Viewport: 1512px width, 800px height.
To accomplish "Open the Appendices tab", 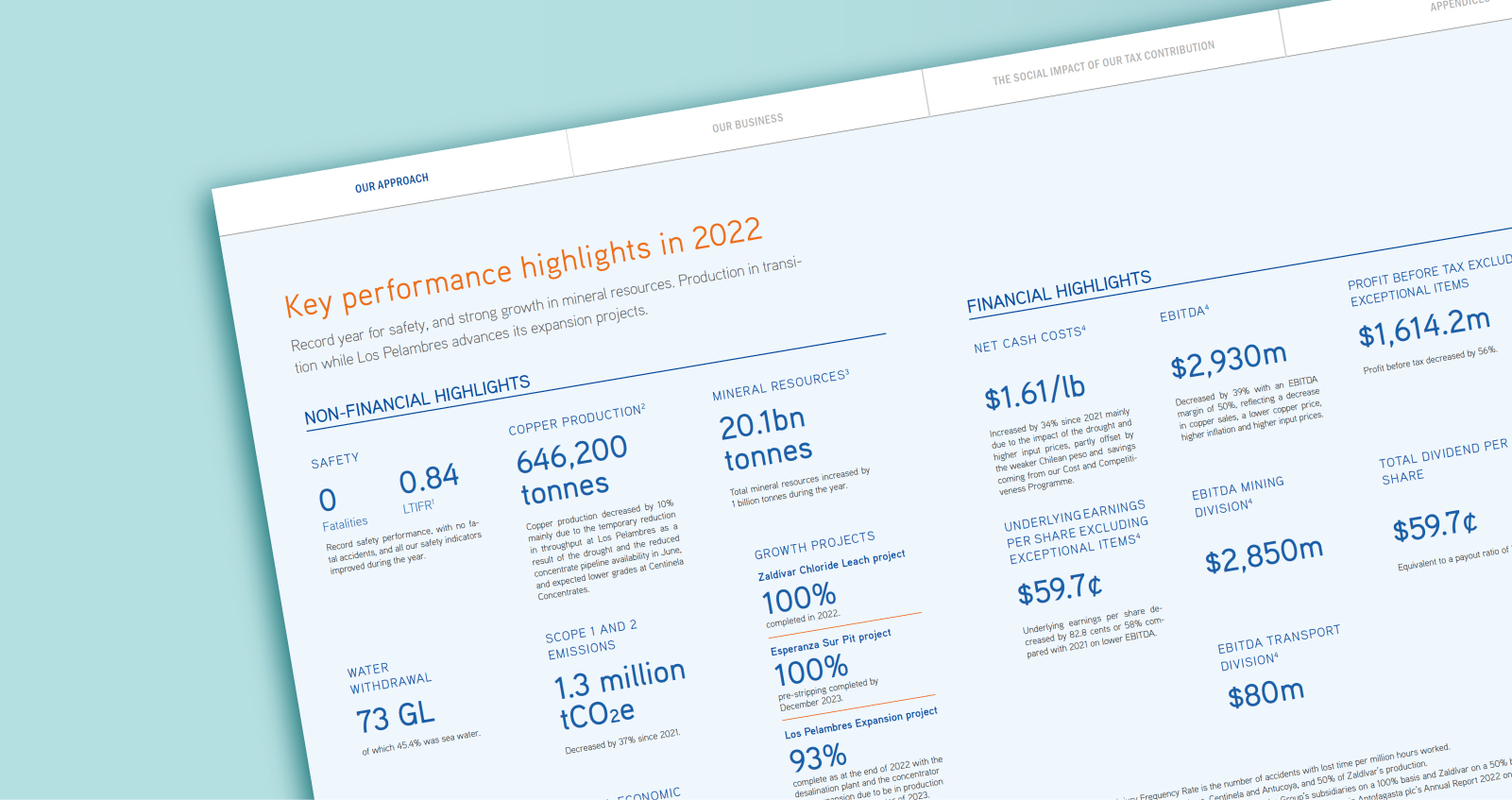I will pos(1459,6).
